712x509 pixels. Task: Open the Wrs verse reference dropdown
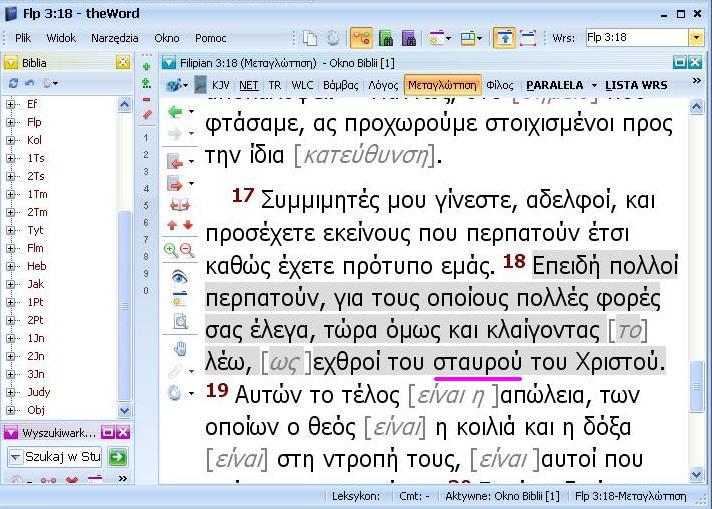696,38
